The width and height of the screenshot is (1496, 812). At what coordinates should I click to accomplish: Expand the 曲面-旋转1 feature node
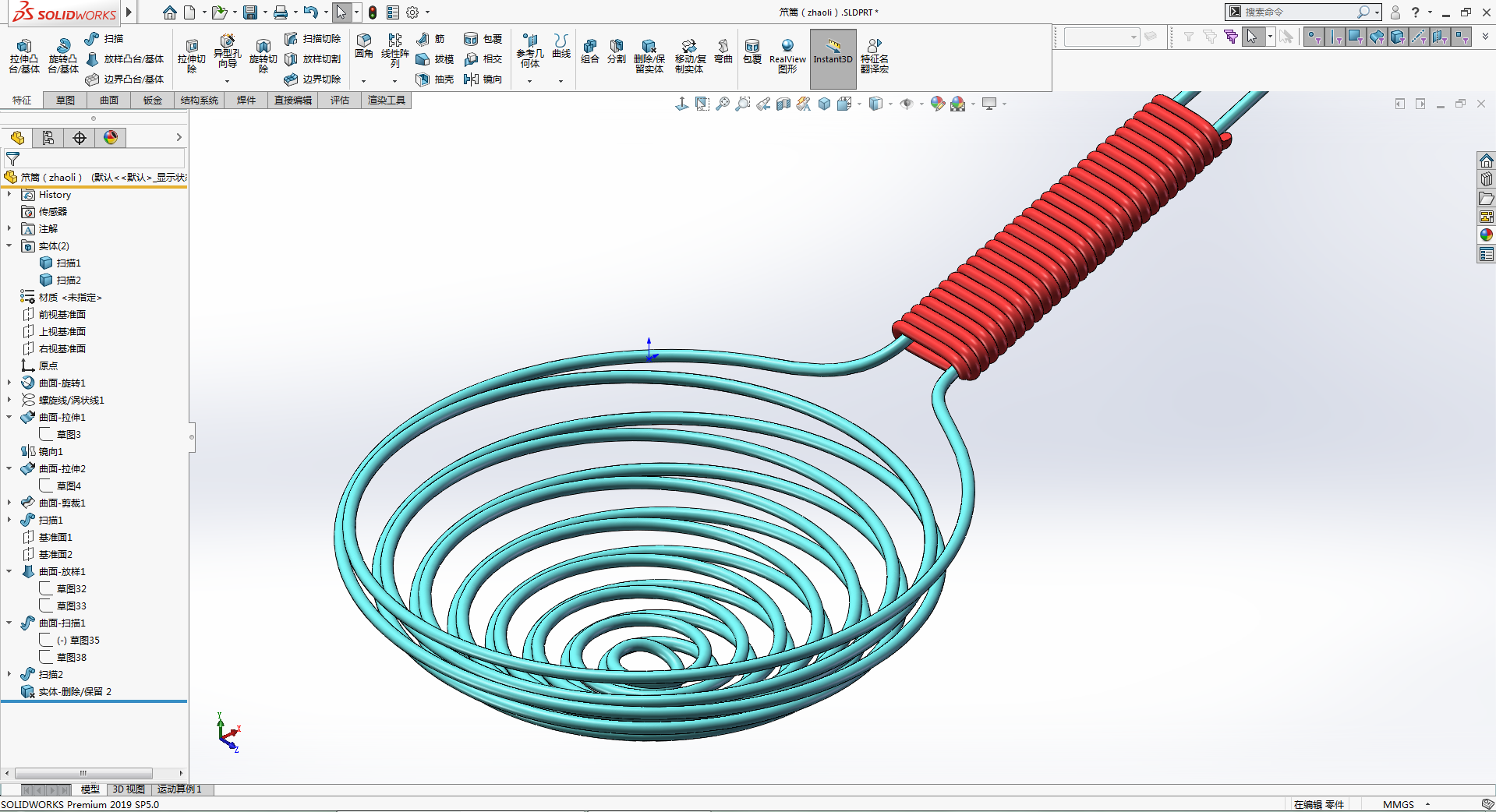[x=9, y=383]
